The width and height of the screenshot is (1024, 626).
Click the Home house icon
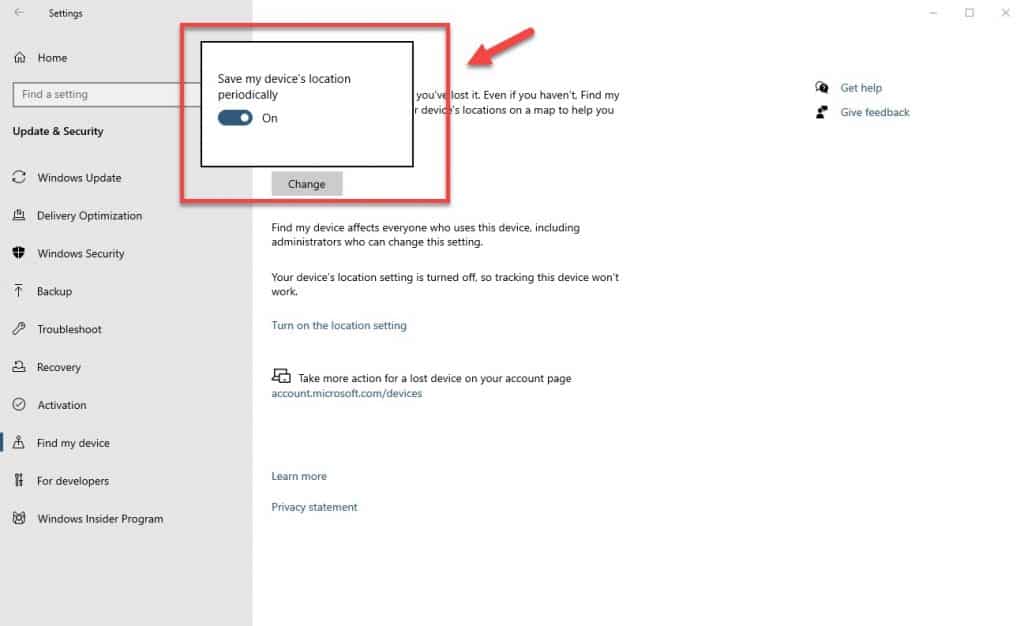click(x=20, y=57)
